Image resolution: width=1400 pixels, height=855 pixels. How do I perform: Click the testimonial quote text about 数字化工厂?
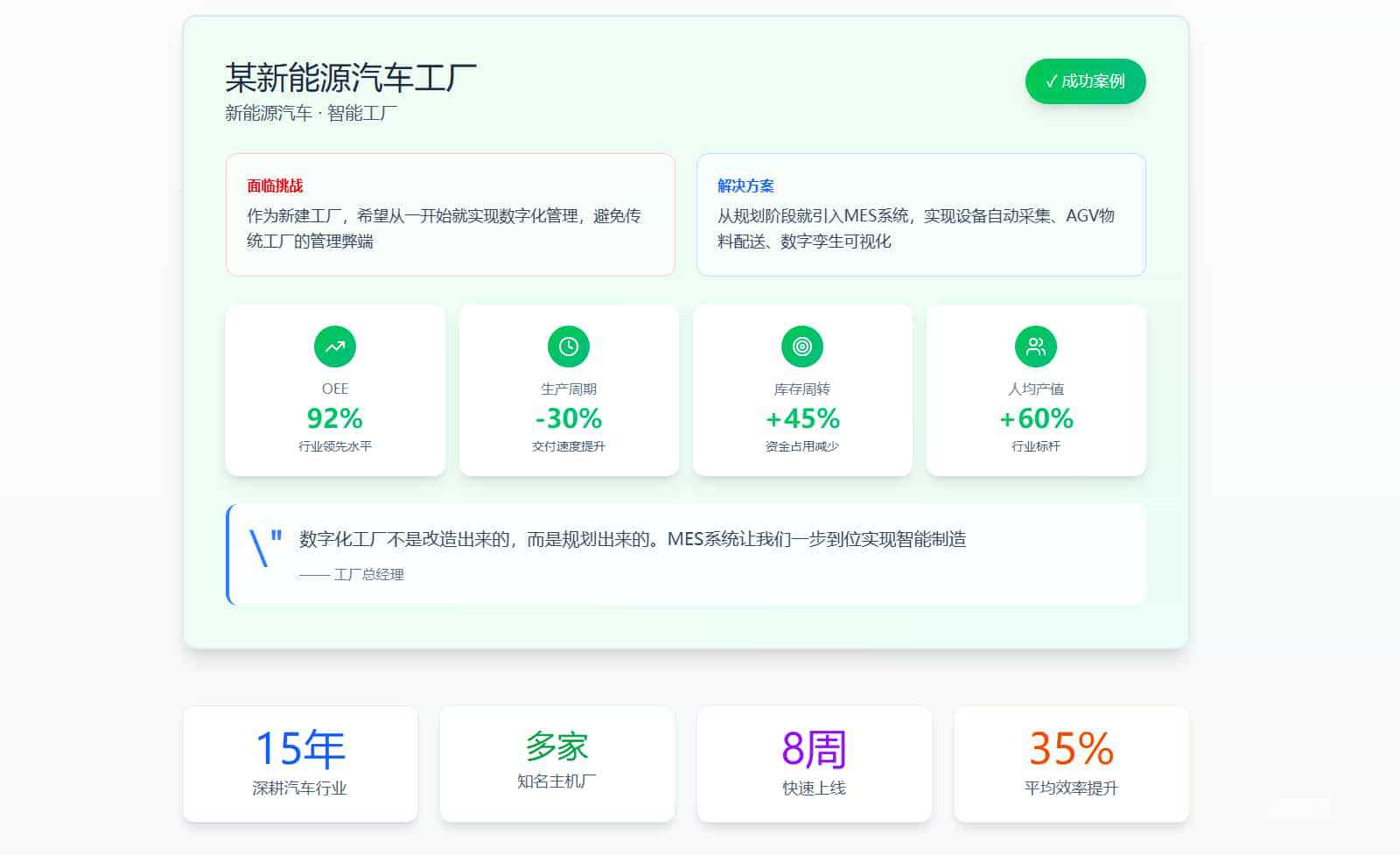pos(633,539)
